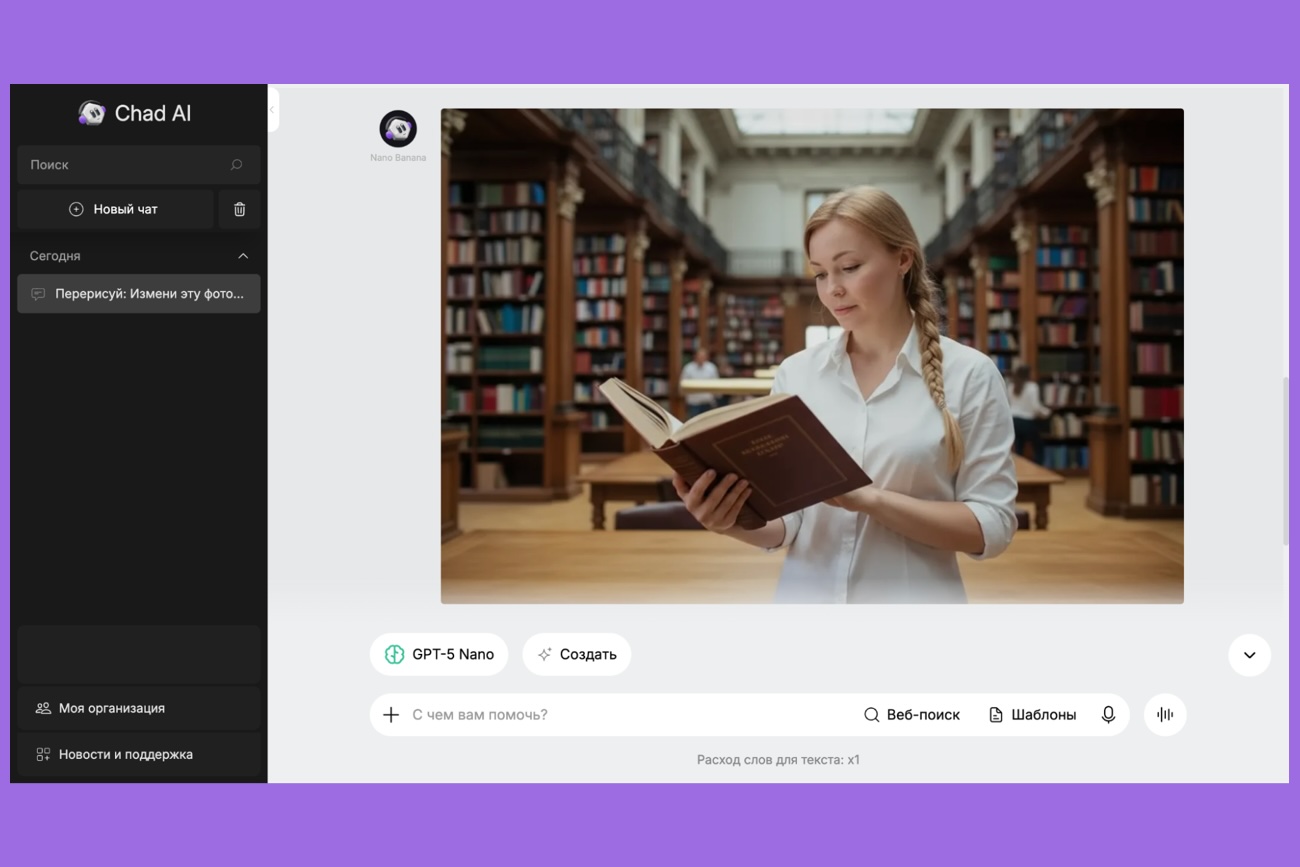Click the Nano Banana avatar icon
The image size is (1300, 867).
click(x=398, y=129)
